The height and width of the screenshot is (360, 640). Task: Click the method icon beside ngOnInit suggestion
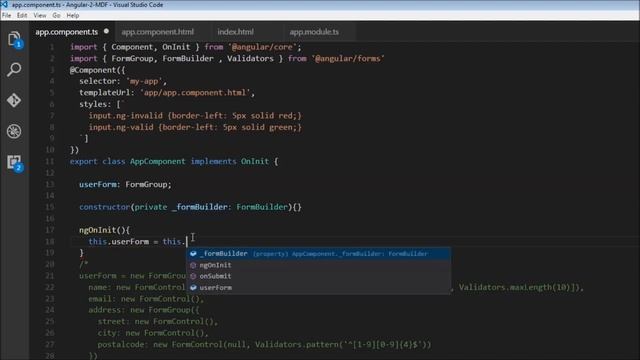pos(193,265)
